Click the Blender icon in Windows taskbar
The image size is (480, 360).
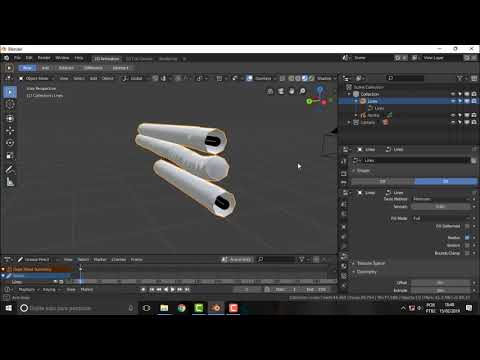pos(216,308)
